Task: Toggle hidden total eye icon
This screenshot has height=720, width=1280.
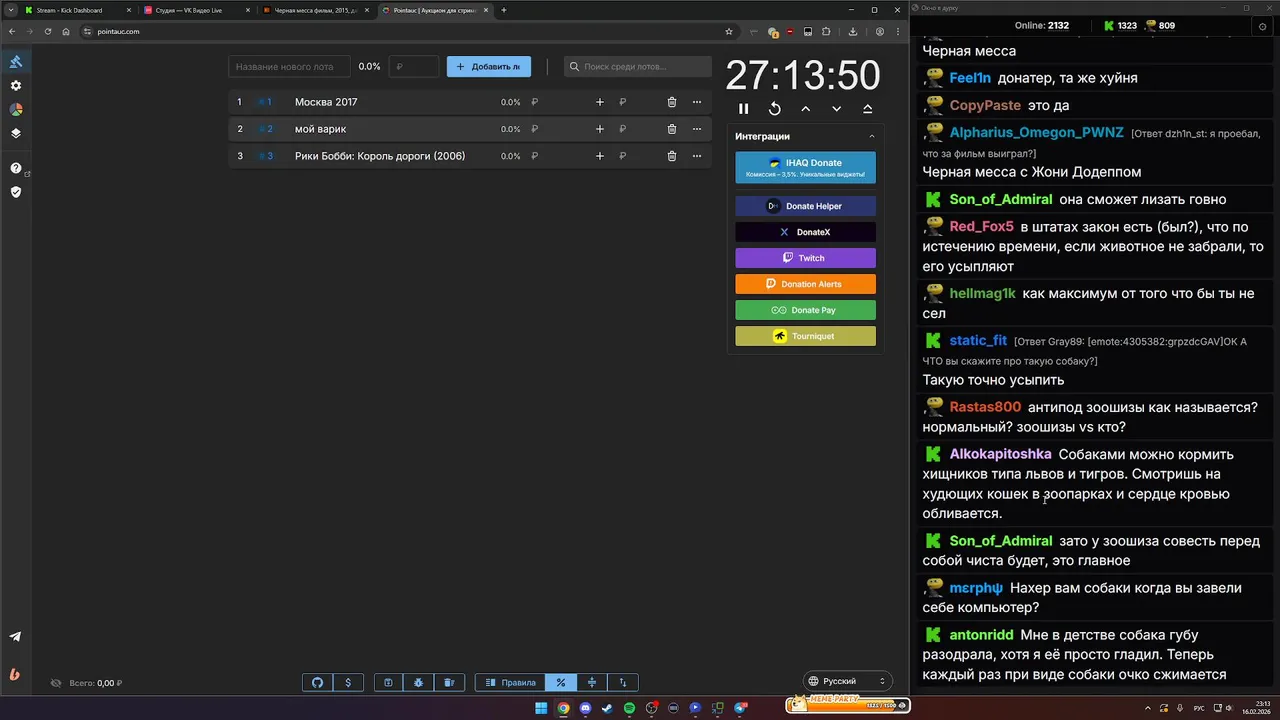Action: [x=56, y=683]
